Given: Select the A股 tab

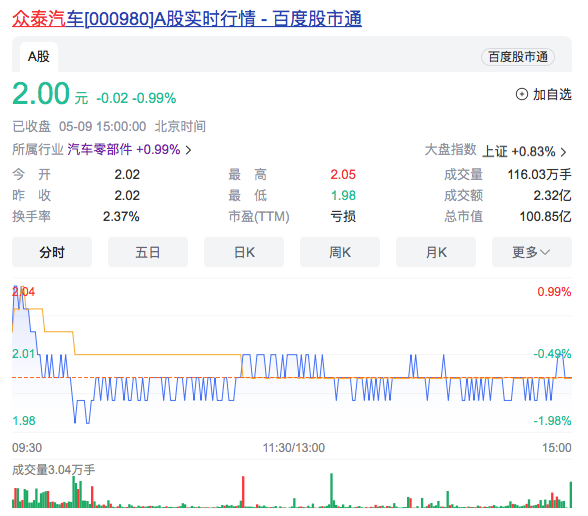Looking at the screenshot, I should 39,57.
